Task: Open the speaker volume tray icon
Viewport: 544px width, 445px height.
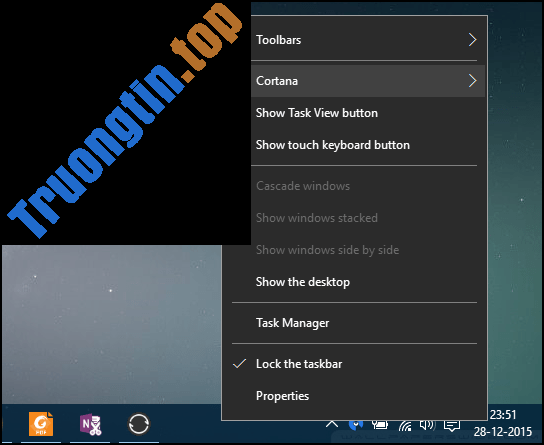Action: pyautogui.click(x=427, y=425)
